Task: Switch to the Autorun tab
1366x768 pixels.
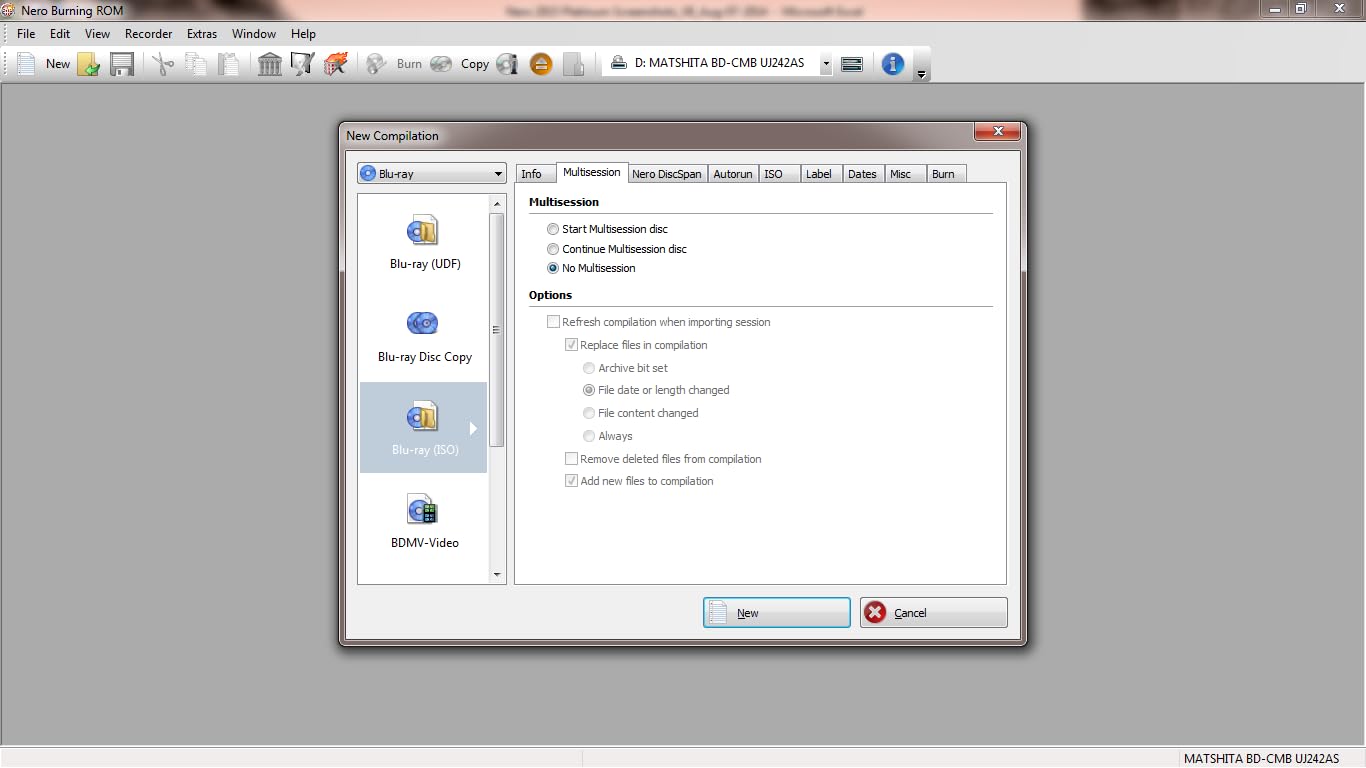Action: coord(733,174)
